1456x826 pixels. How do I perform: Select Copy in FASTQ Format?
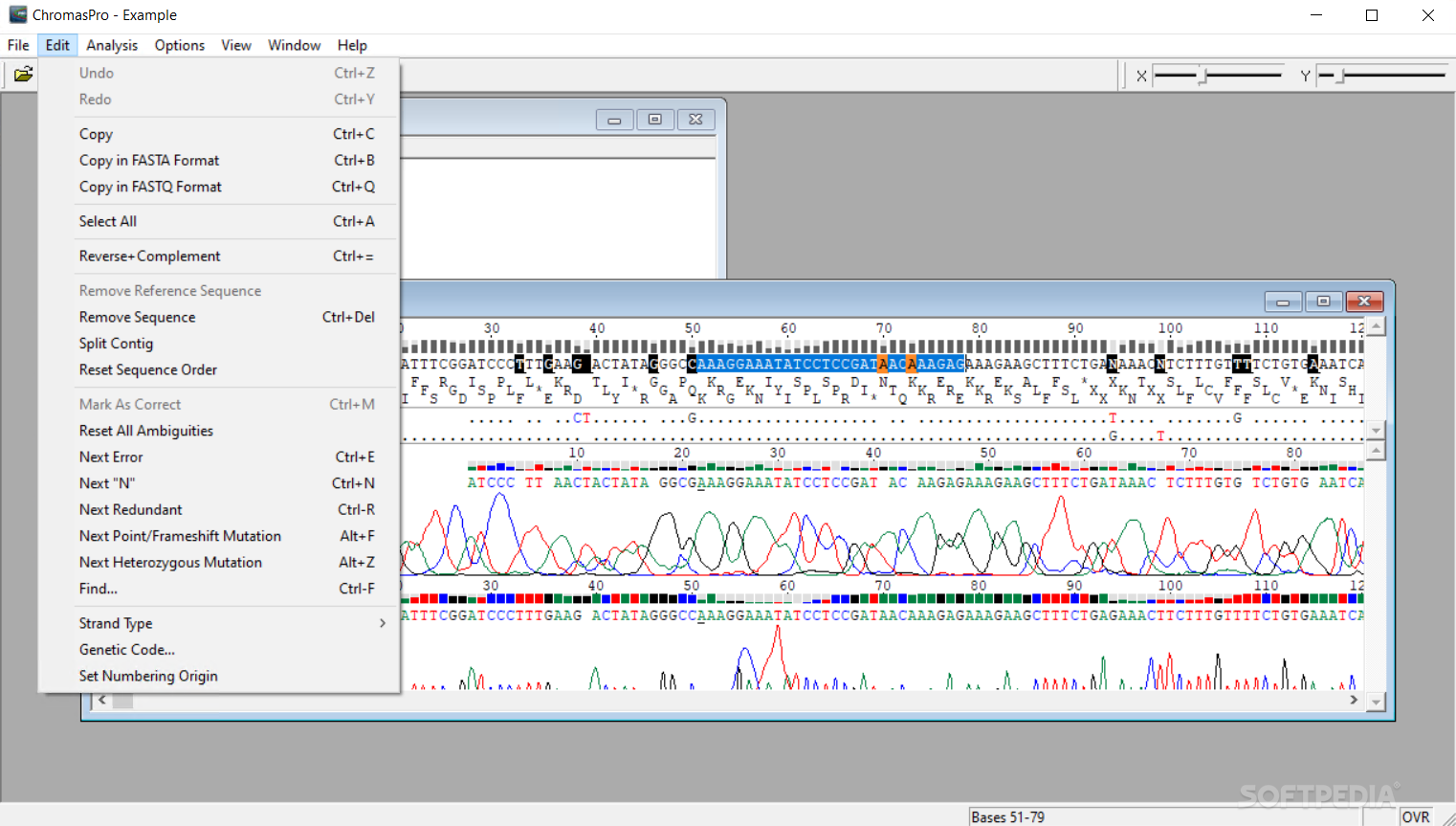pyautogui.click(x=219, y=187)
